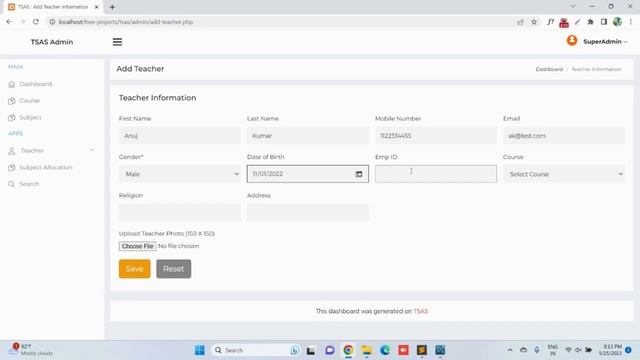Focus the Last Name field
The width and height of the screenshot is (640, 360).
click(x=308, y=136)
